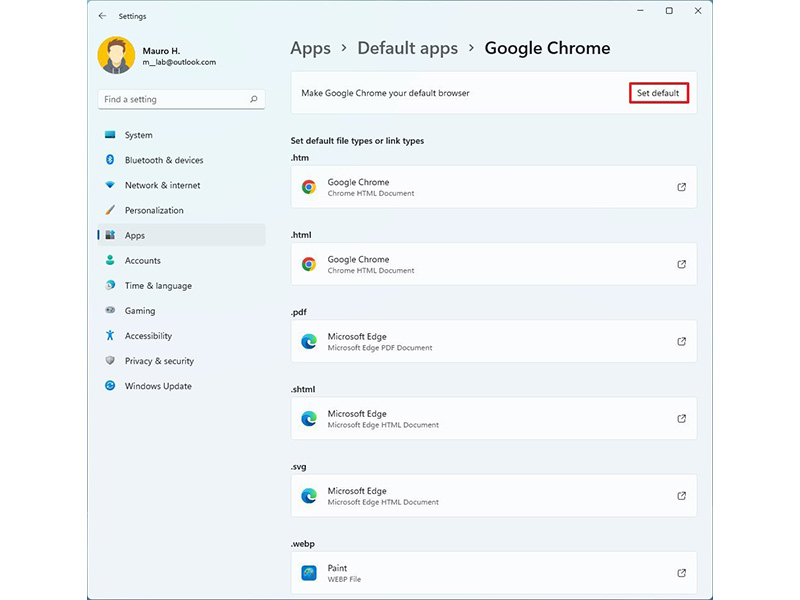
Task: Click the Default apps breadcrumb link
Action: (407, 48)
